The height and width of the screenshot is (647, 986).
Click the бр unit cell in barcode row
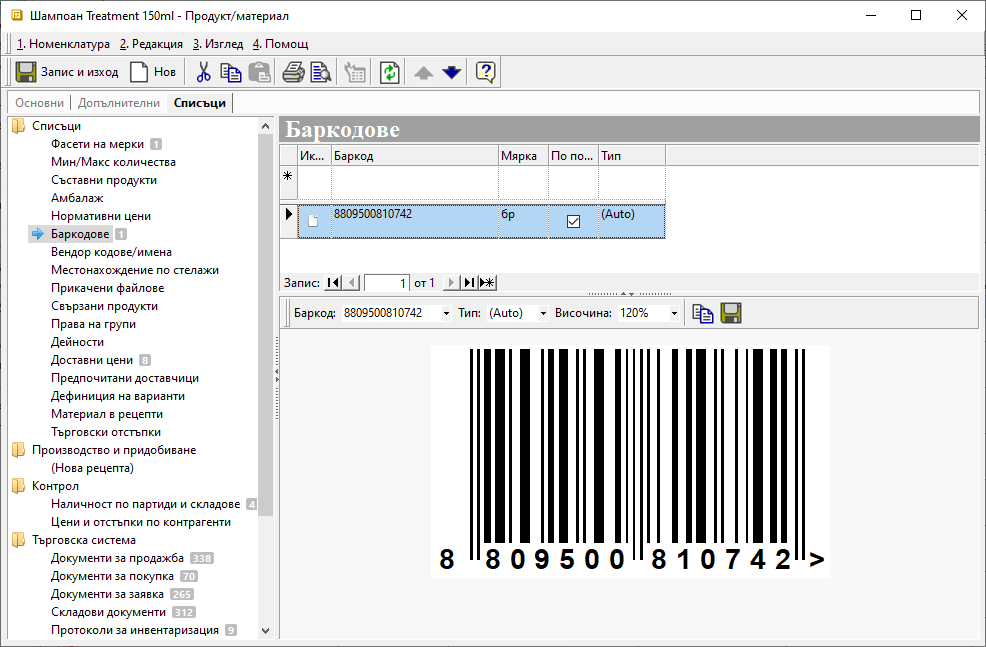click(523, 221)
